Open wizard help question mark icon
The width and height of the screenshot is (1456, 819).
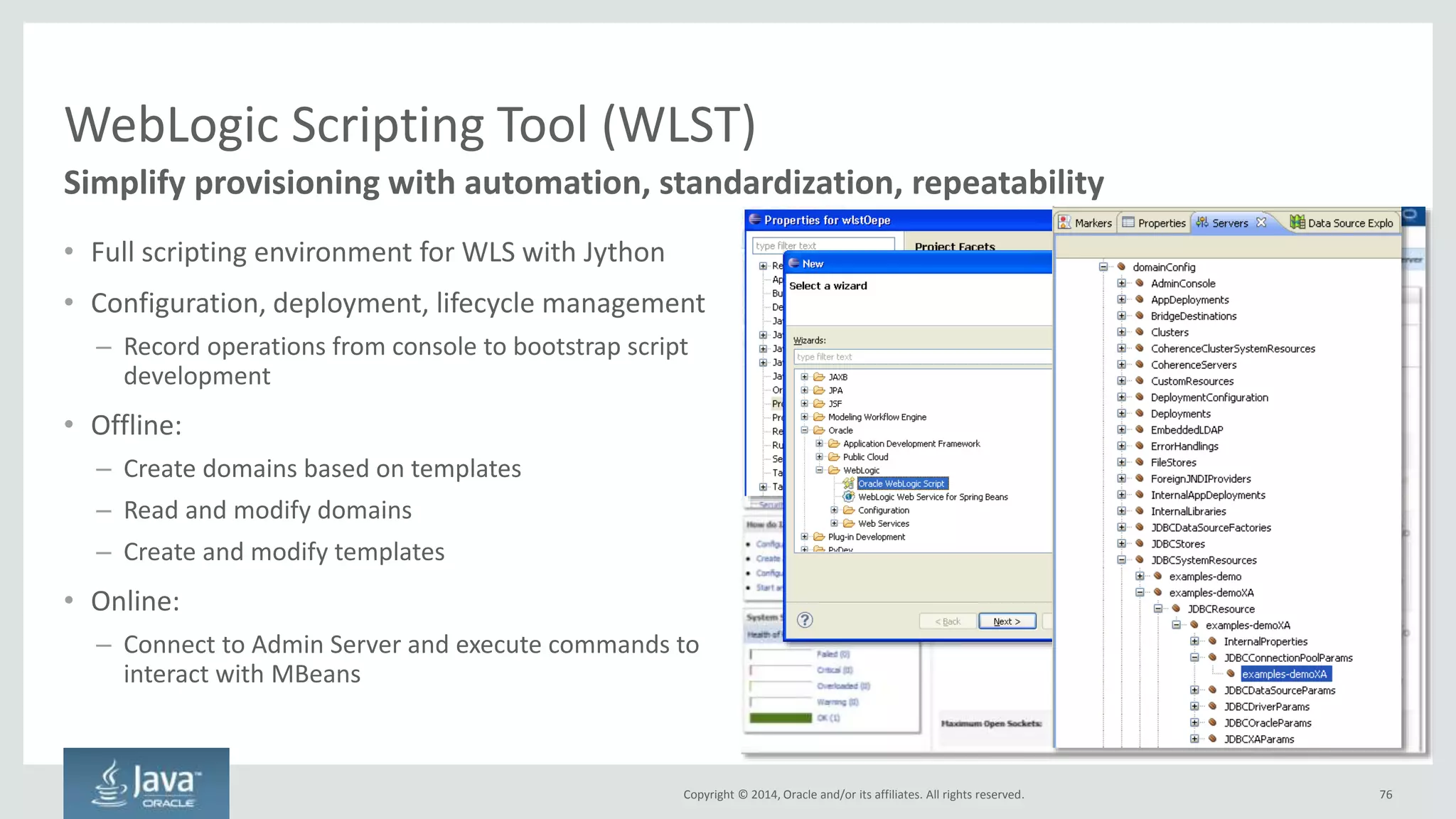pos(805,620)
